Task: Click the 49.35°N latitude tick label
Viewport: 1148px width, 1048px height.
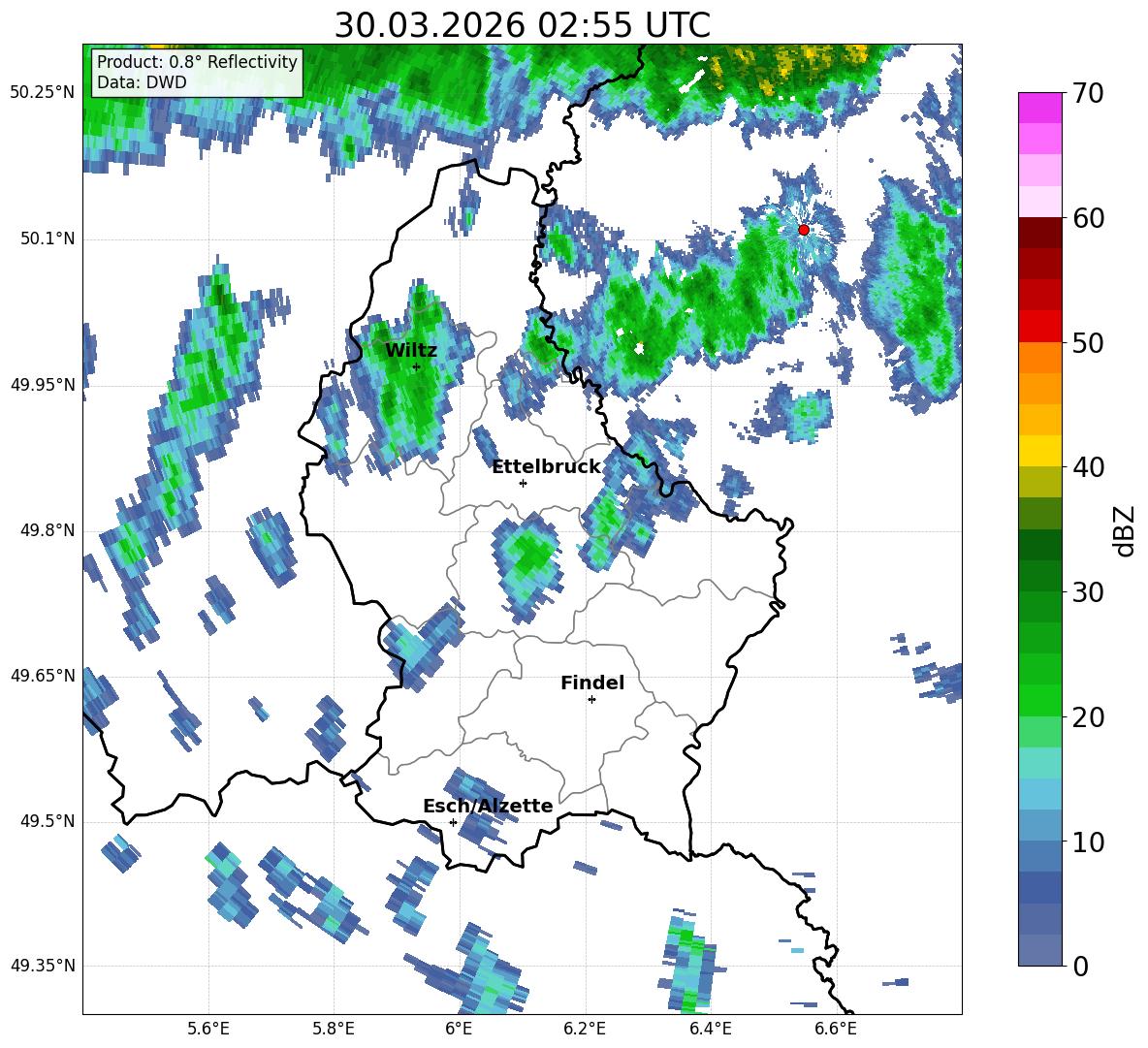Action: (44, 966)
